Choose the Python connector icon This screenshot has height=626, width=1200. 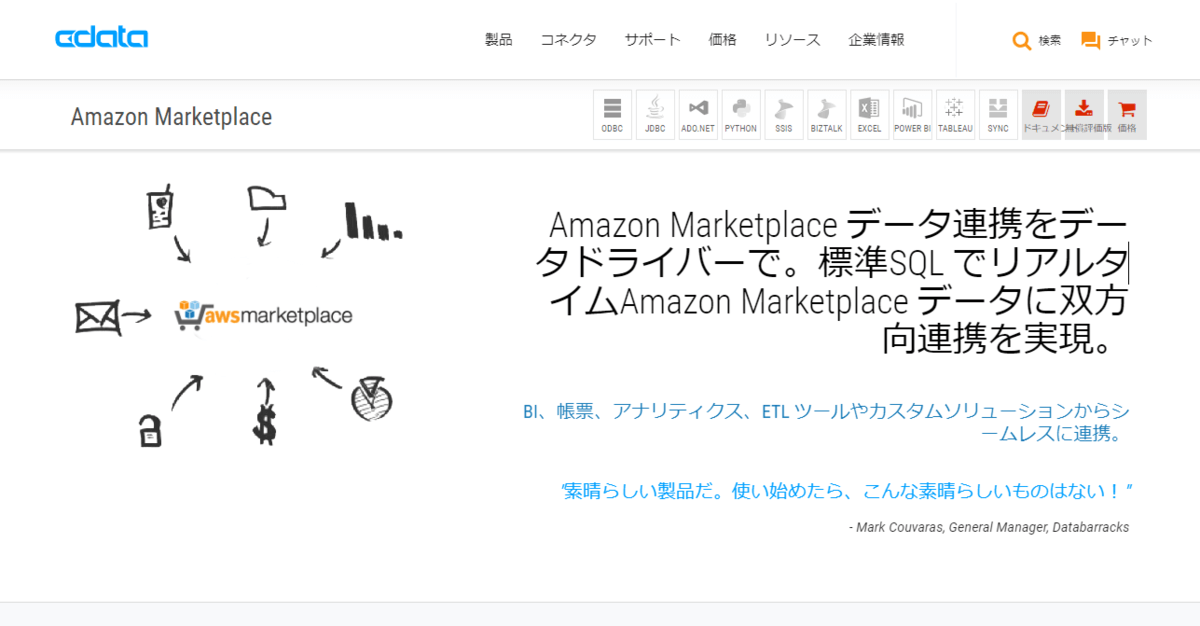point(741,115)
